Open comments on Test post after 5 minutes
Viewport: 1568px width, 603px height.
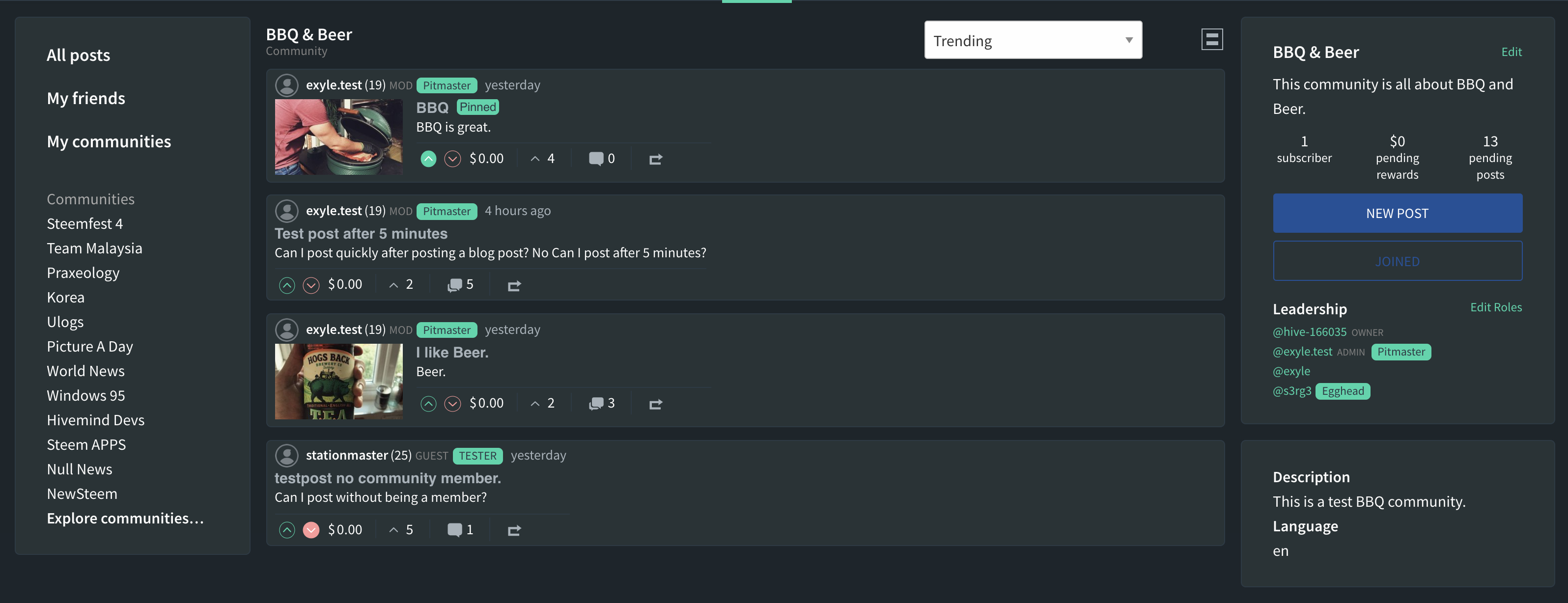point(460,285)
